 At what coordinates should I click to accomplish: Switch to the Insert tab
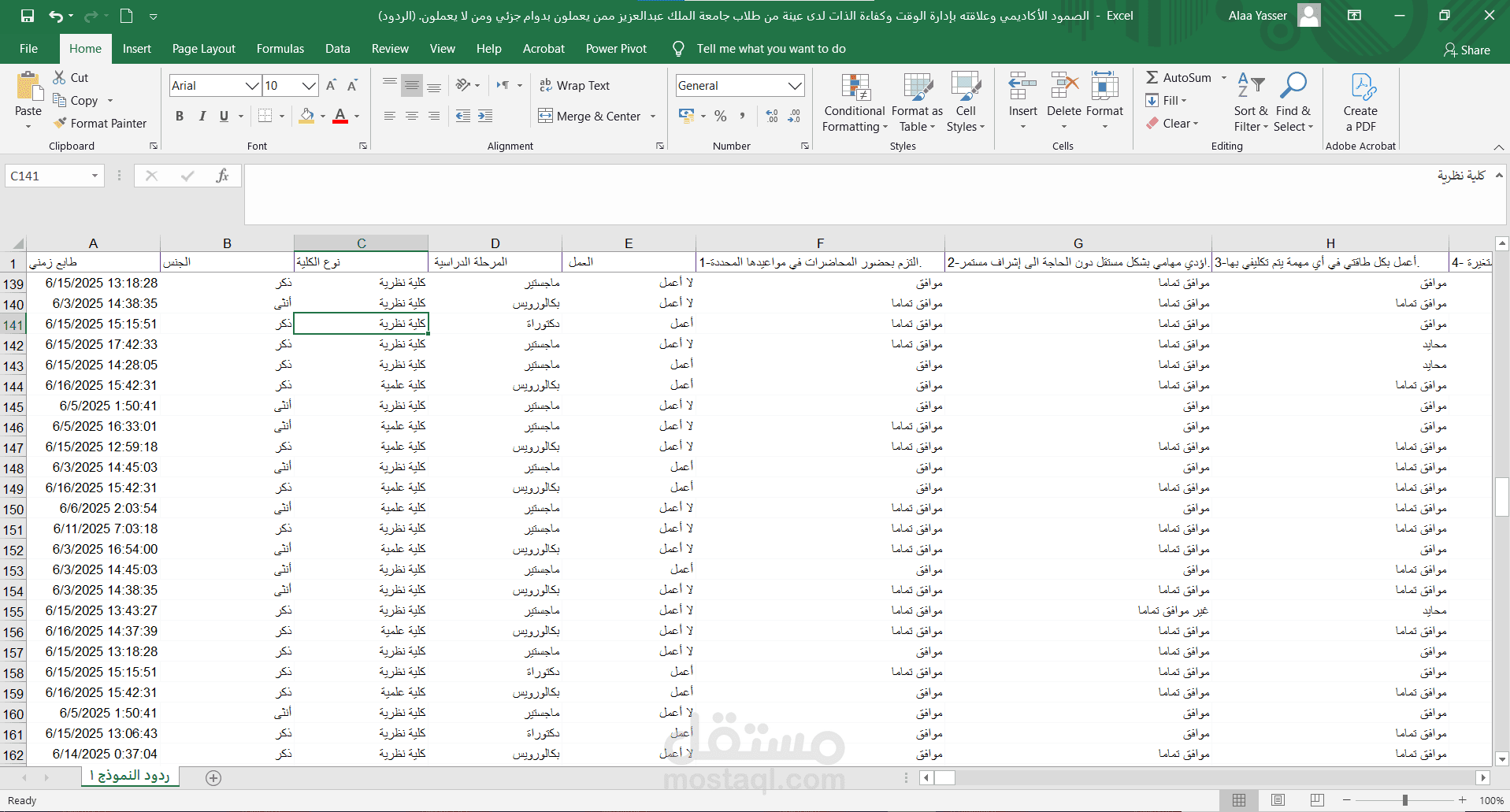137,49
